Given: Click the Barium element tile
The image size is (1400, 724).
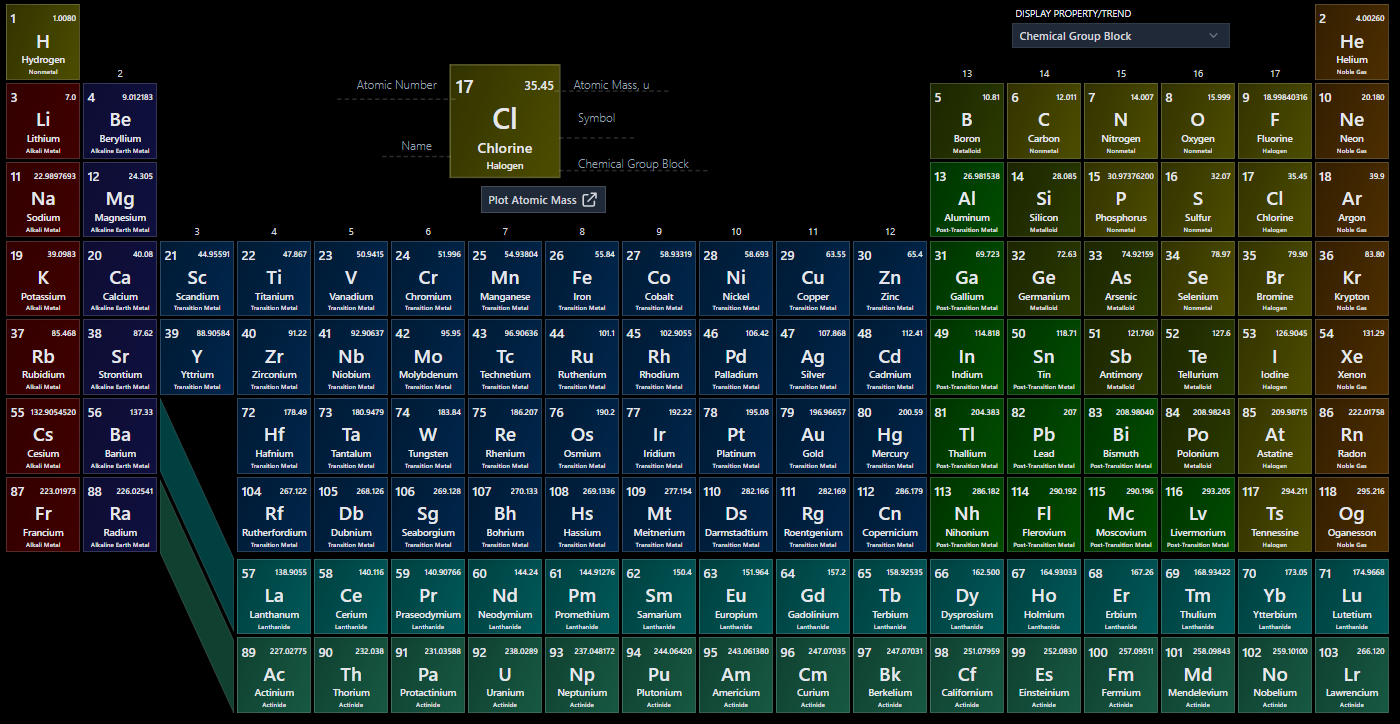Looking at the screenshot, I should [x=120, y=436].
